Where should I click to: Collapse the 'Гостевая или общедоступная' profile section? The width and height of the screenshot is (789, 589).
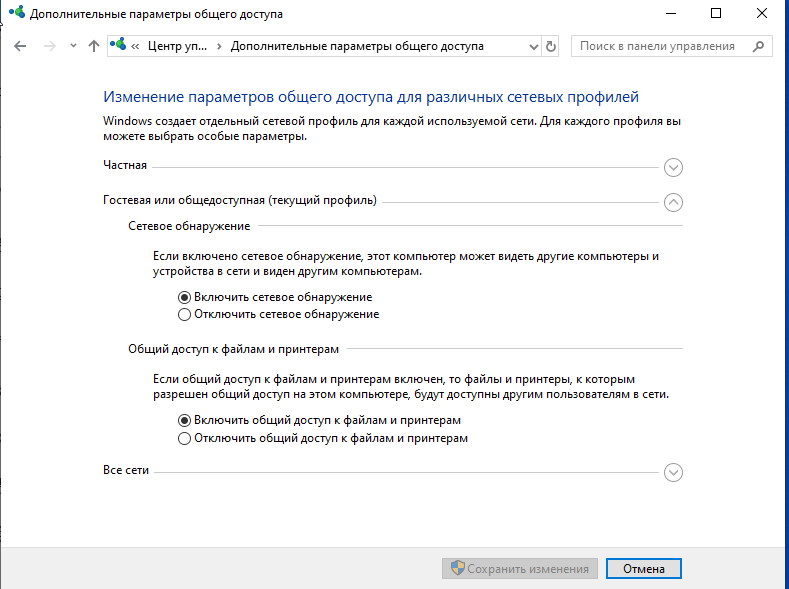tap(673, 203)
